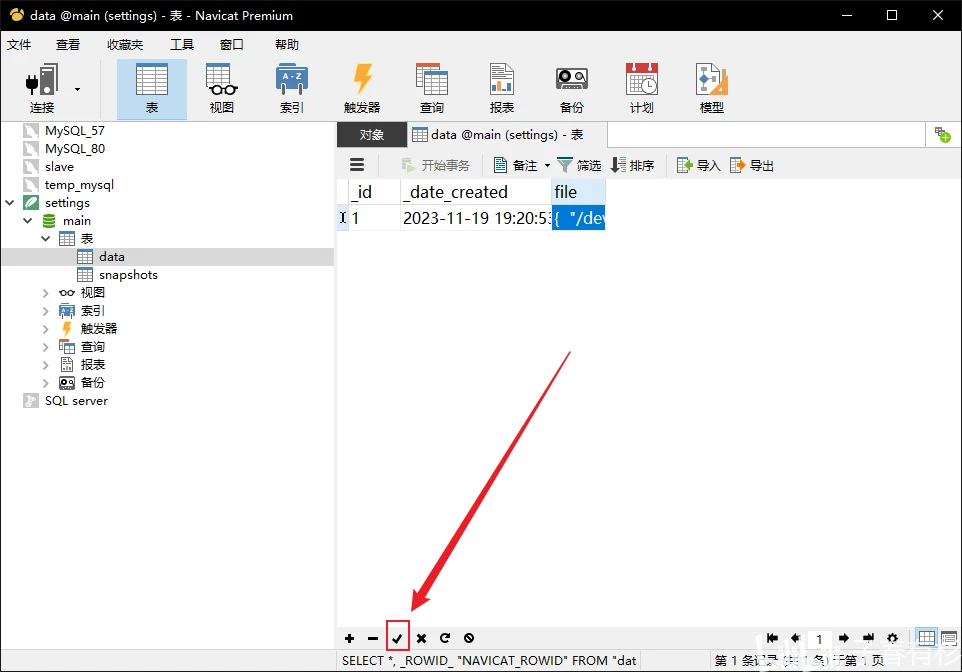962x672 pixels.
Task: Click the 筛选 filter button
Action: [x=579, y=165]
